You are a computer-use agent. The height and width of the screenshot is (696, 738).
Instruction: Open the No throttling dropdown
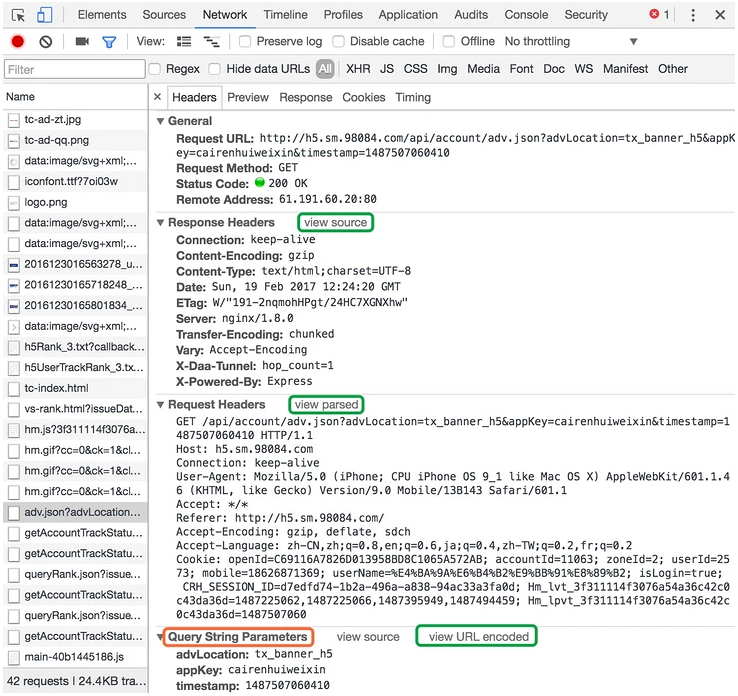point(571,42)
